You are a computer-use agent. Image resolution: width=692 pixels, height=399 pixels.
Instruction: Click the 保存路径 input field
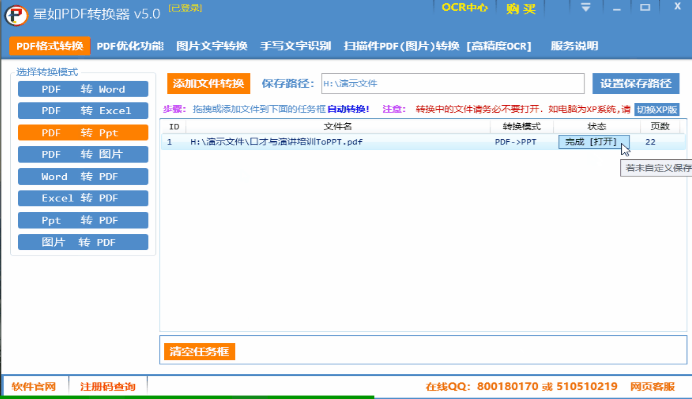pos(453,83)
